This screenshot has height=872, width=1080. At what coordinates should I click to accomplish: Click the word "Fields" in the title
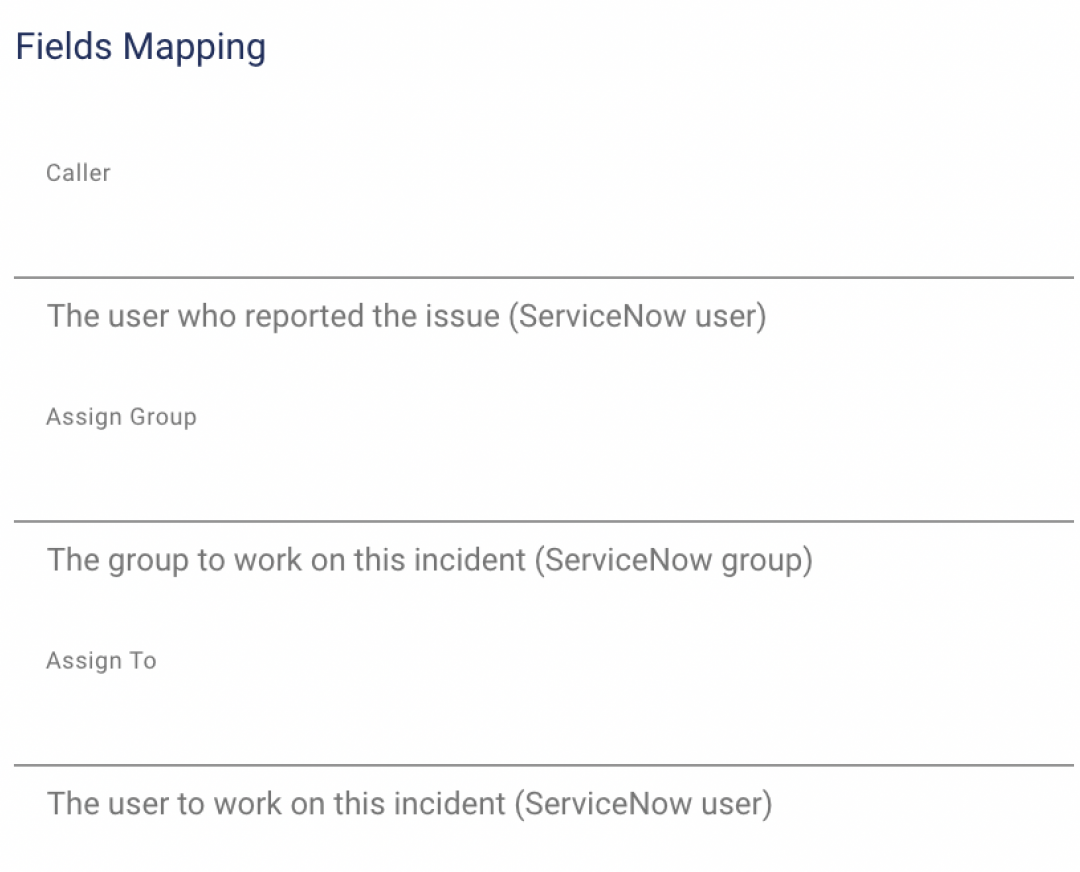(63, 47)
